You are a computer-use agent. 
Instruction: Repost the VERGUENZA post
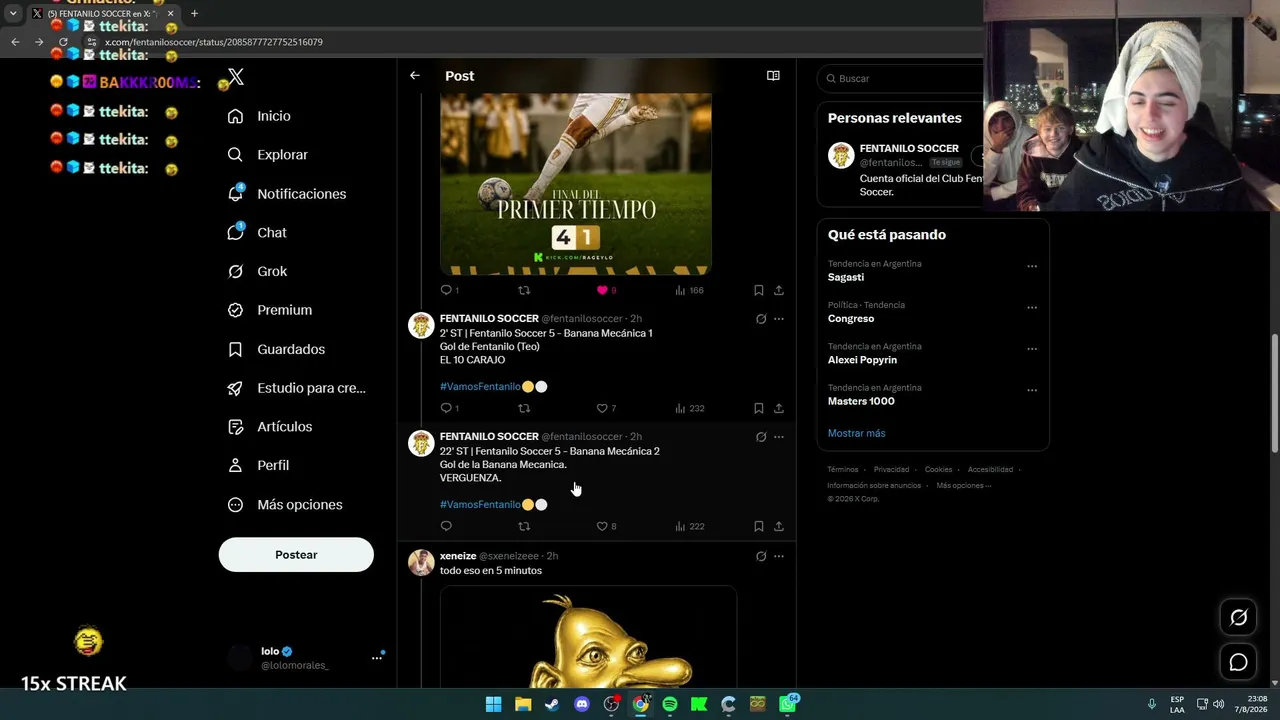(x=524, y=526)
